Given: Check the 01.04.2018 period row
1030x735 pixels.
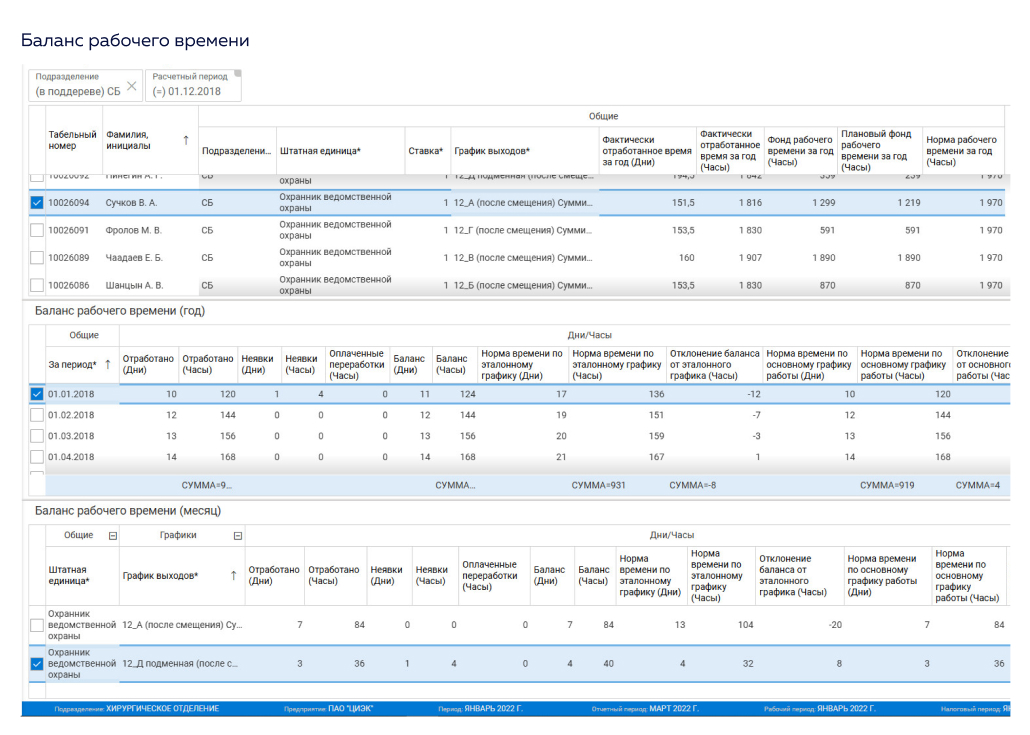Looking at the screenshot, I should tap(37, 457).
